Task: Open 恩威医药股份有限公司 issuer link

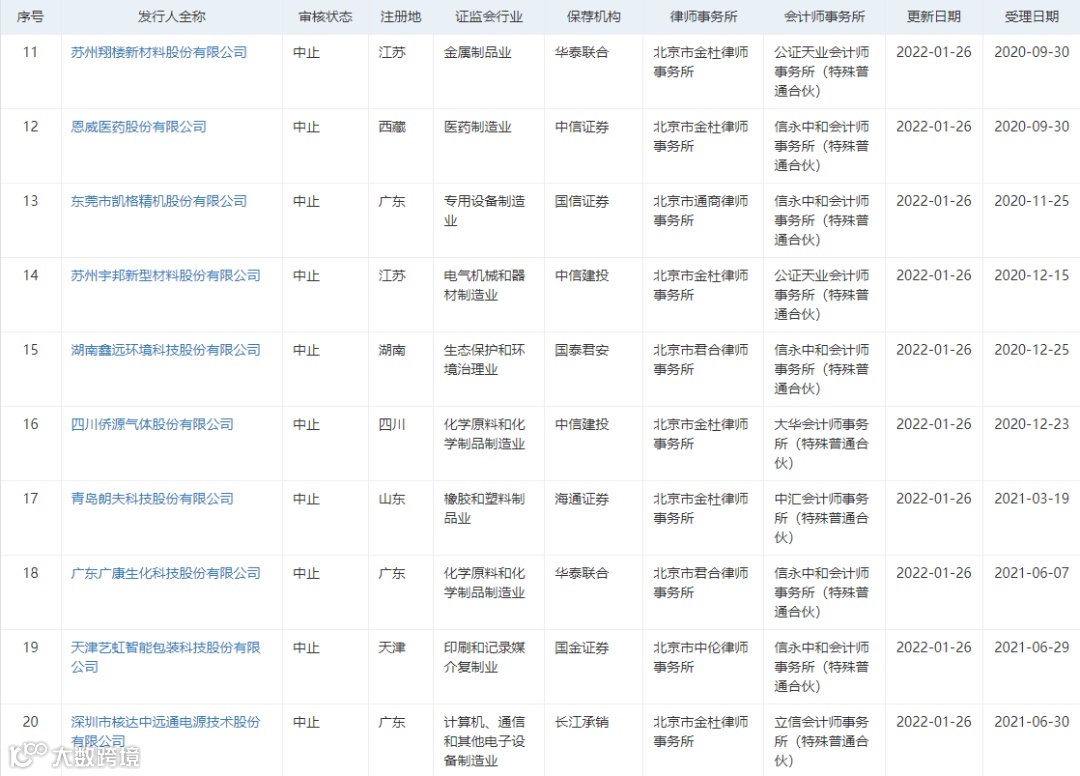Action: tap(138, 127)
